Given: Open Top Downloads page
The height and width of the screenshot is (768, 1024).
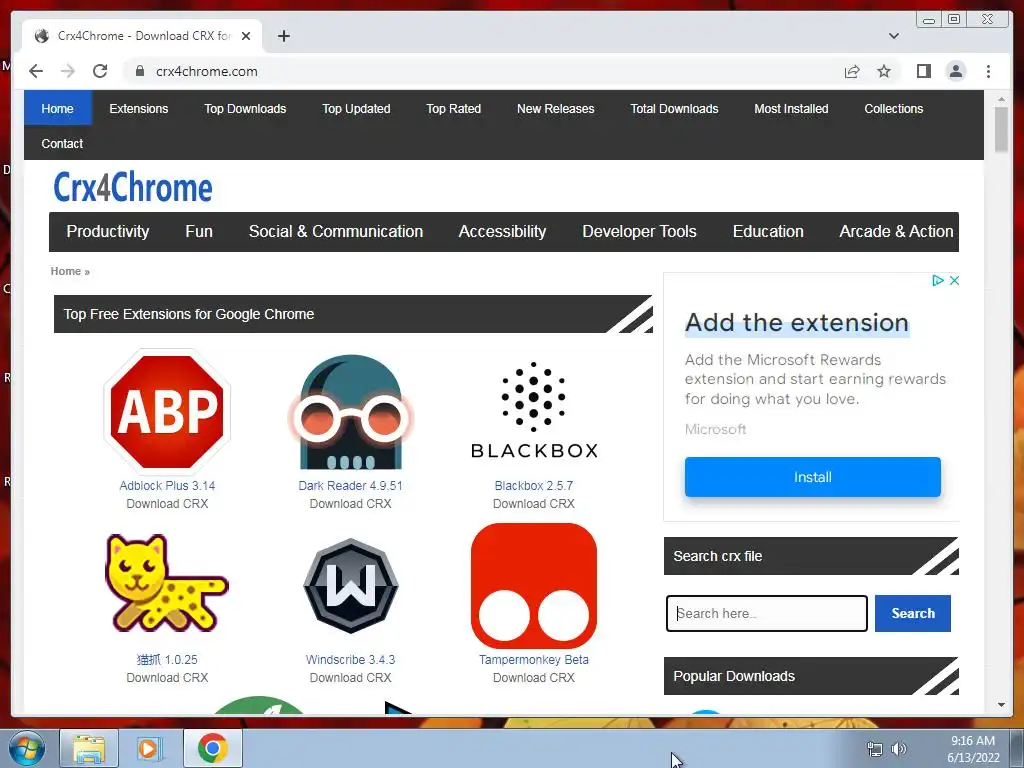Looking at the screenshot, I should click(245, 108).
